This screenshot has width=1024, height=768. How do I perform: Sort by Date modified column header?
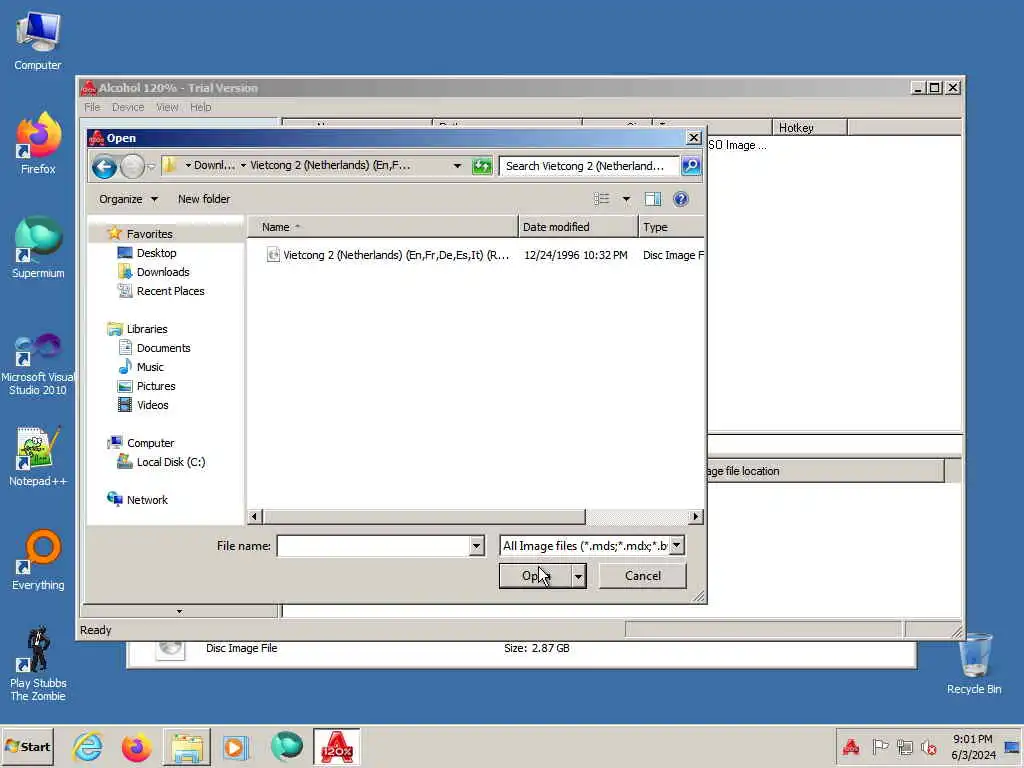[578, 227]
